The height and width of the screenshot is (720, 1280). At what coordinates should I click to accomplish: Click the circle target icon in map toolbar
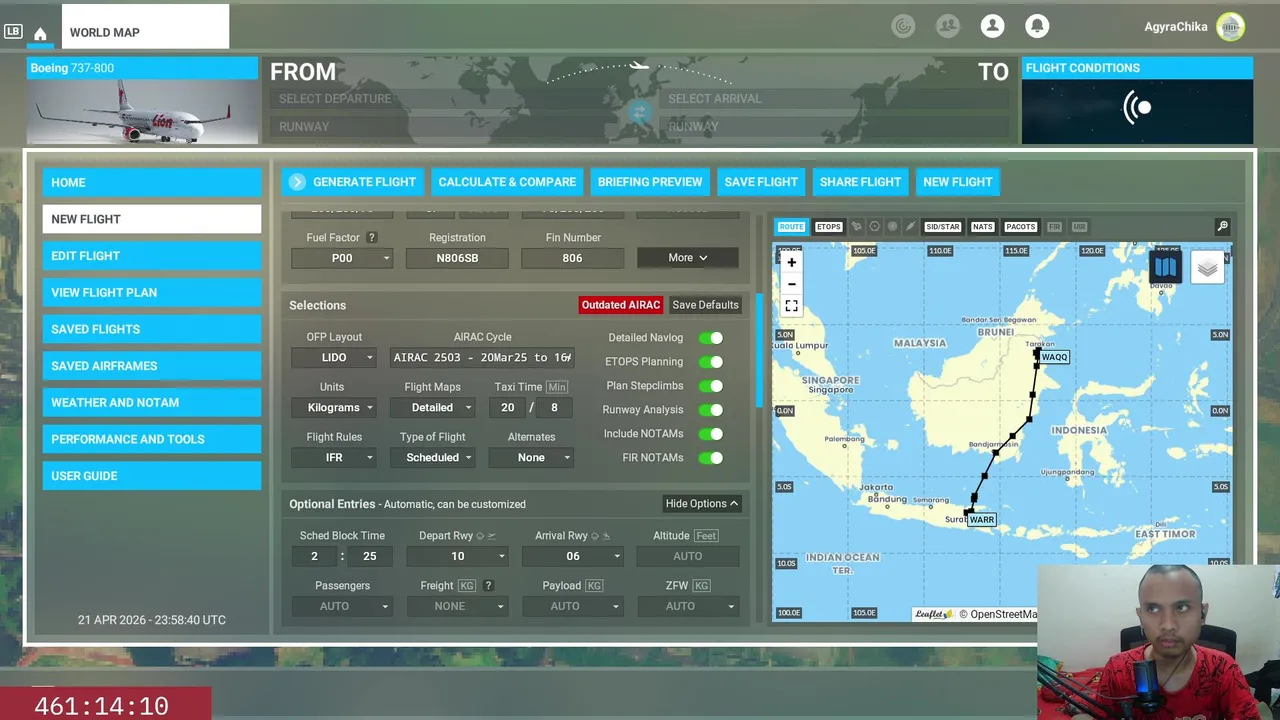pyautogui.click(x=874, y=227)
